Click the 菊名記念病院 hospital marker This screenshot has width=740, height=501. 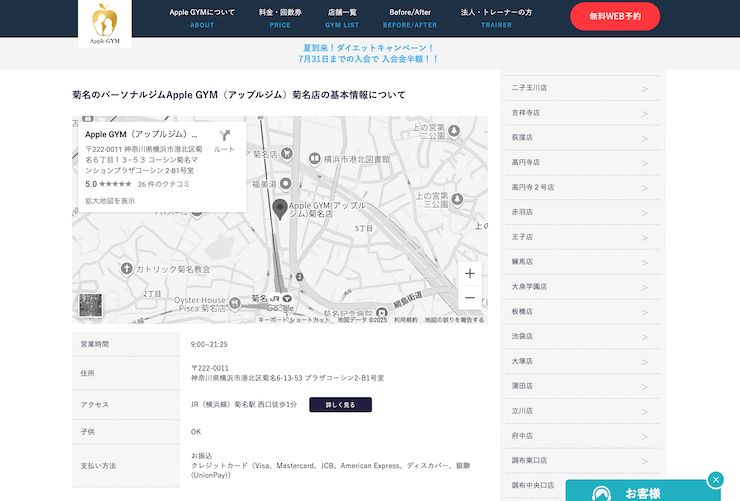(381, 312)
